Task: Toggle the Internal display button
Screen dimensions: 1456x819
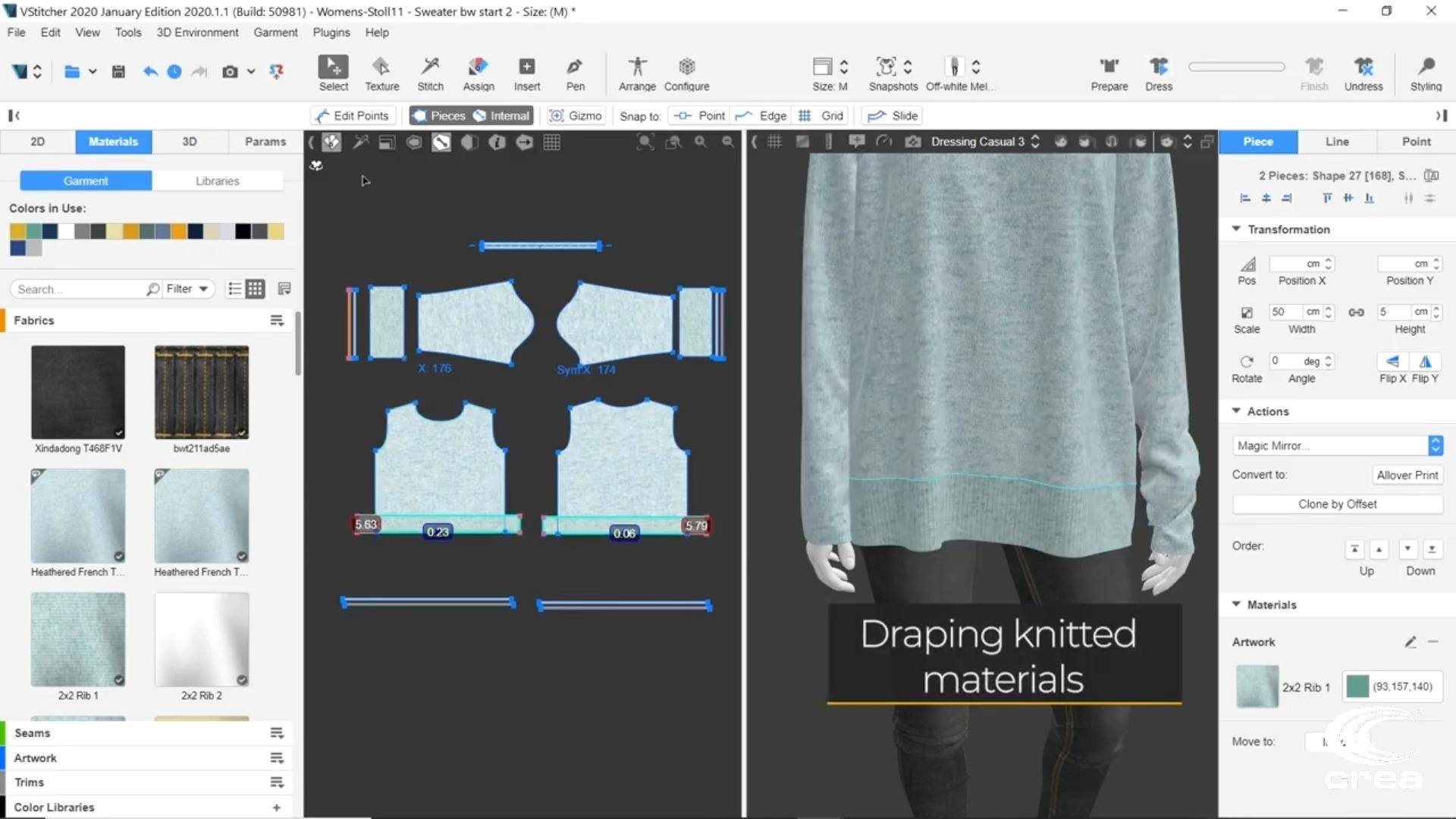Action: click(x=501, y=115)
